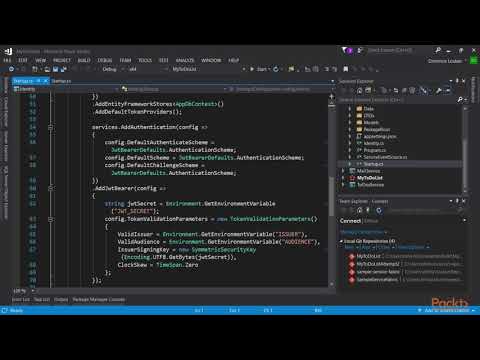Open the TEAM menu

[125, 60]
